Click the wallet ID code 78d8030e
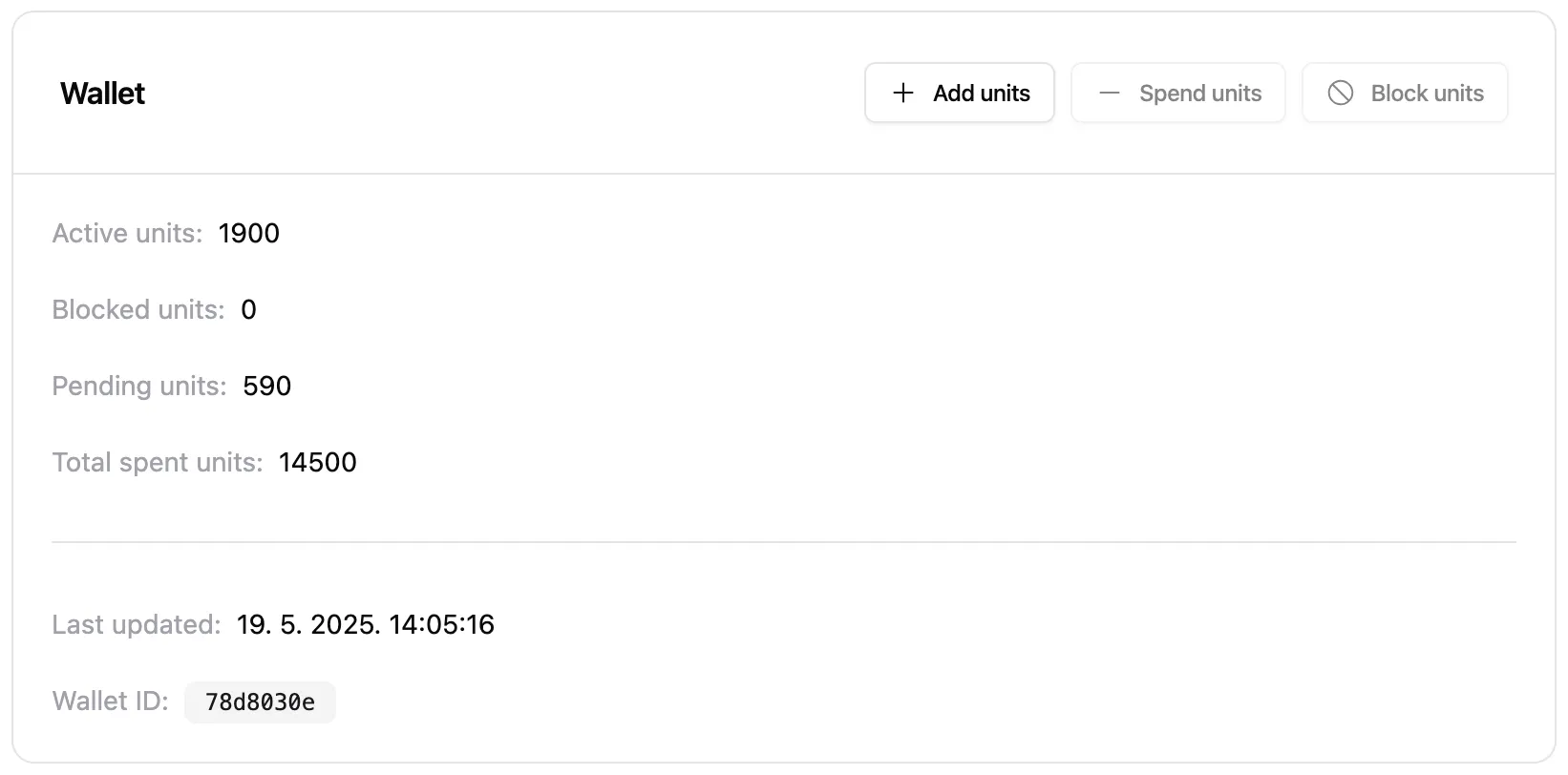The width and height of the screenshot is (1568, 775). [x=260, y=702]
